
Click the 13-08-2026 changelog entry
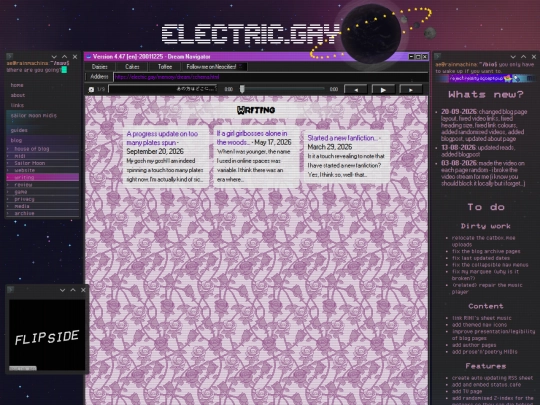click(x=478, y=151)
